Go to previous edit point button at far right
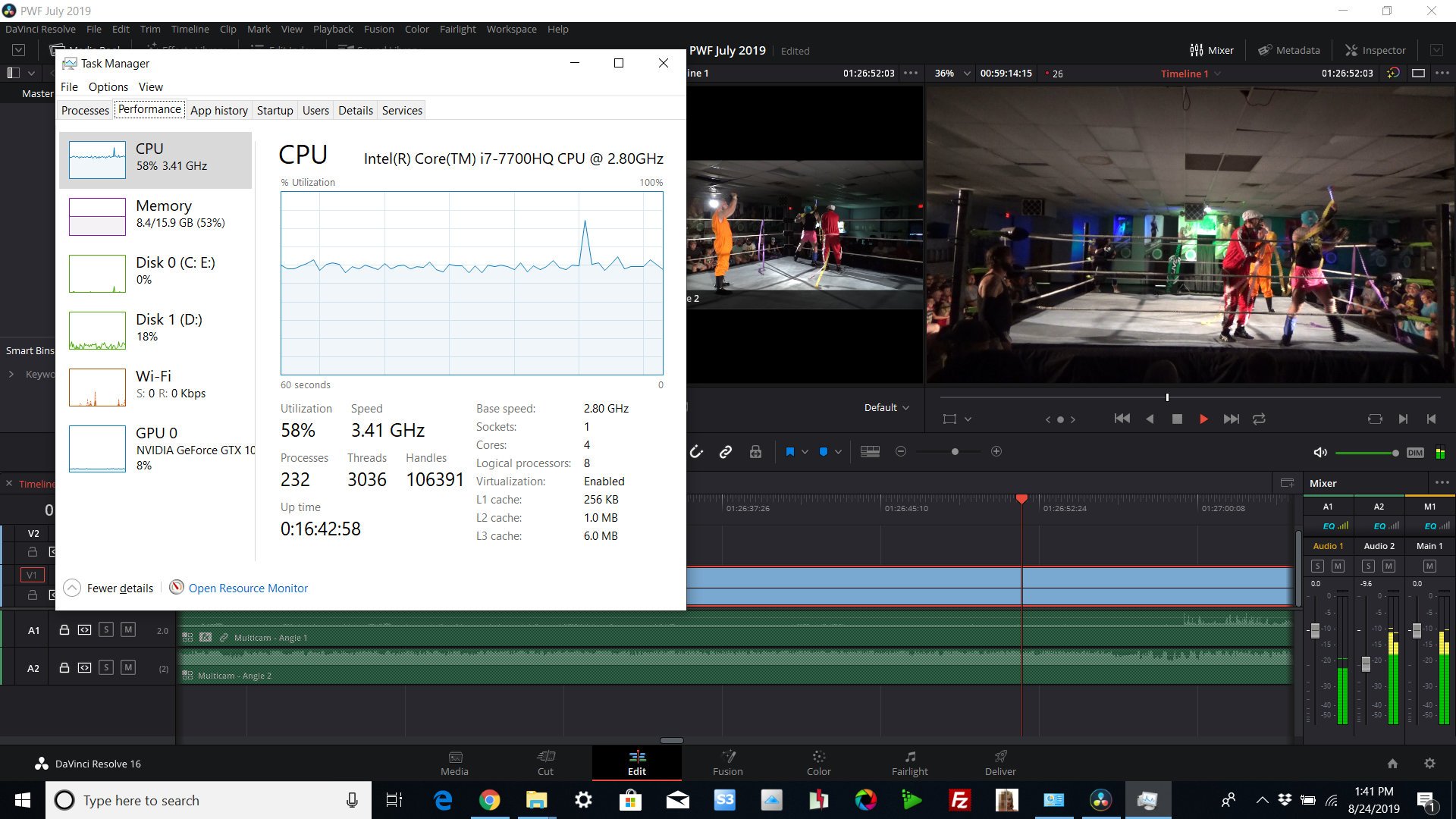Viewport: 1456px width, 819px height. [x=1431, y=419]
